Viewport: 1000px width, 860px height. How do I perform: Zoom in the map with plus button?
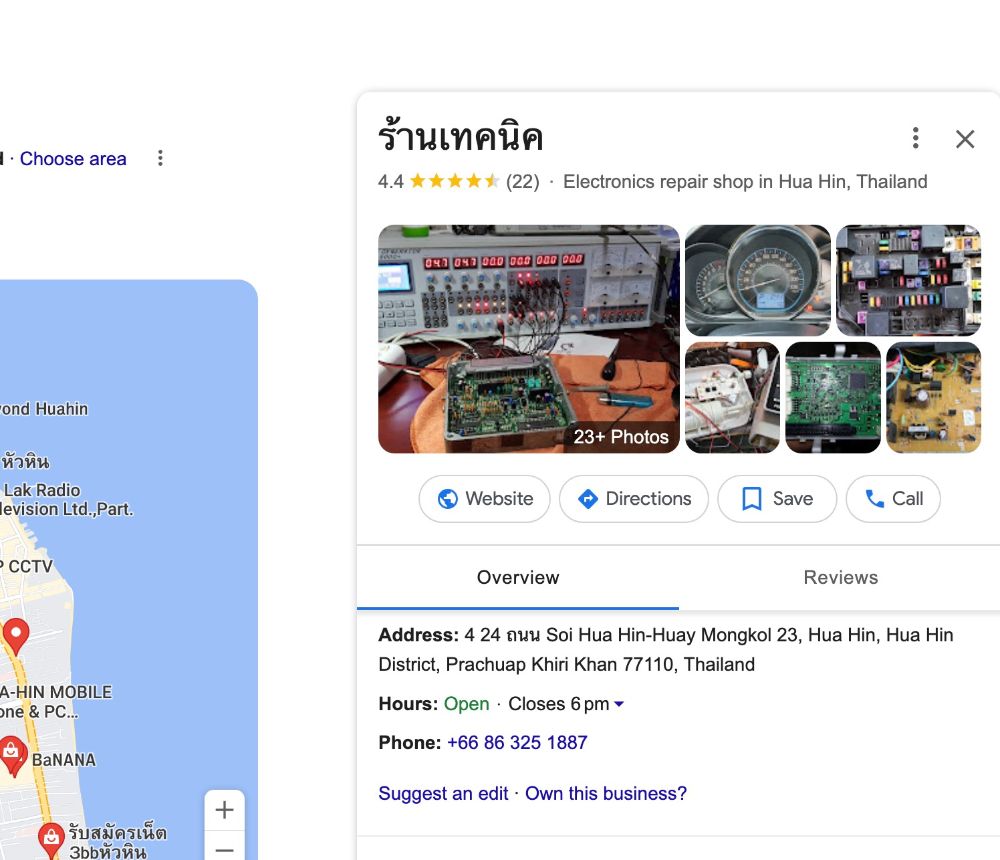click(224, 810)
